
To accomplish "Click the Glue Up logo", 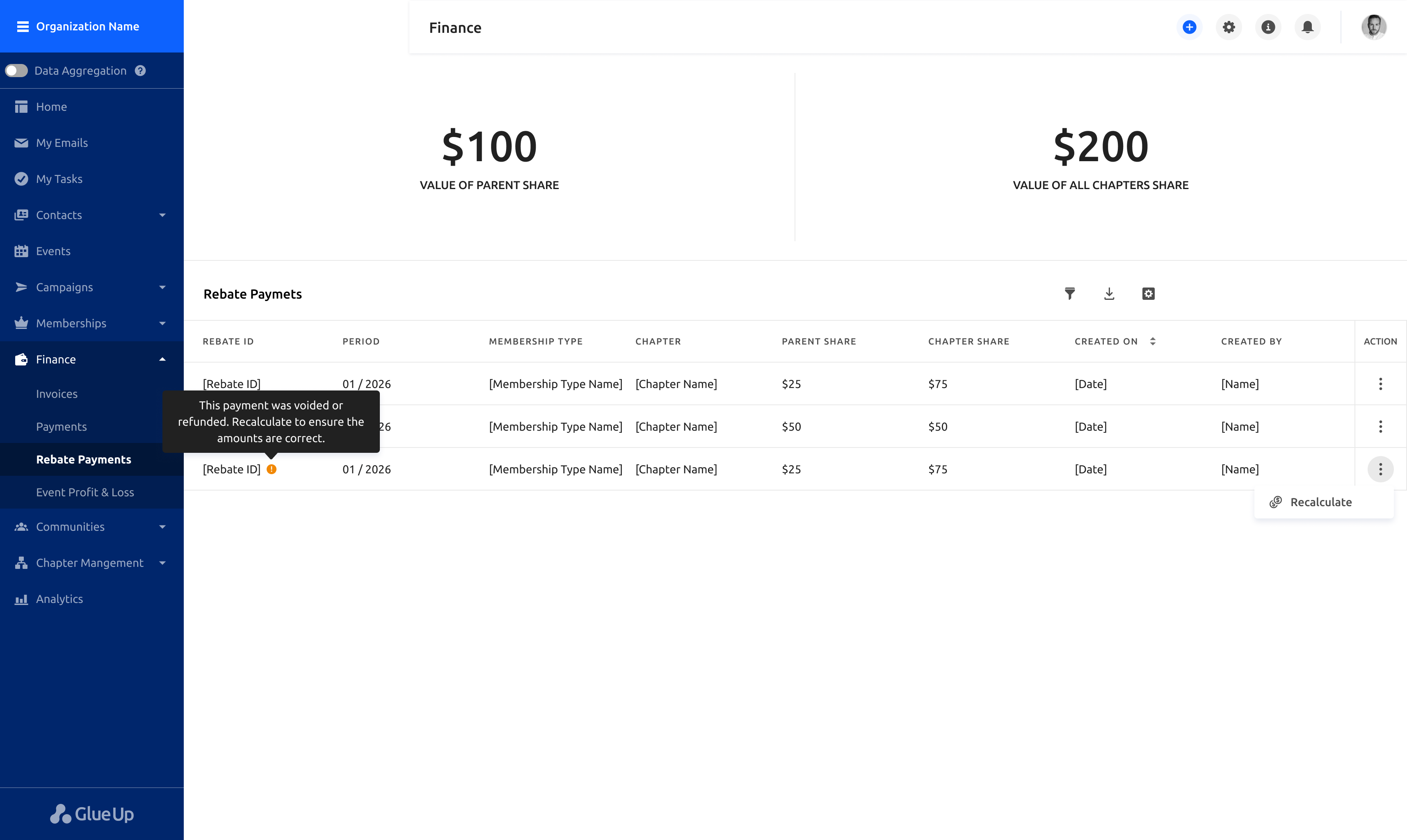I will (x=92, y=814).
